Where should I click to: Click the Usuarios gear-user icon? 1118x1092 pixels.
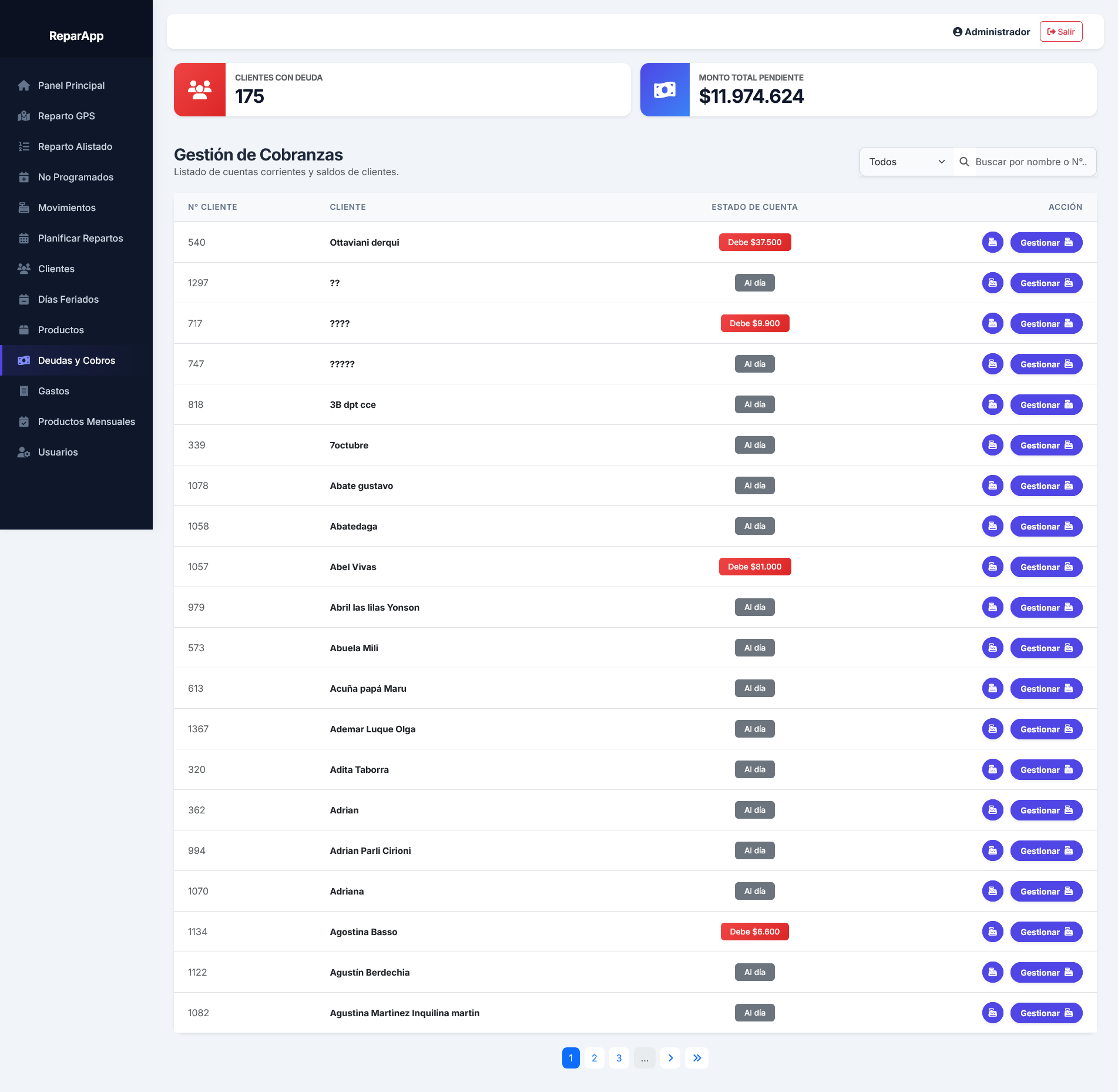[24, 452]
